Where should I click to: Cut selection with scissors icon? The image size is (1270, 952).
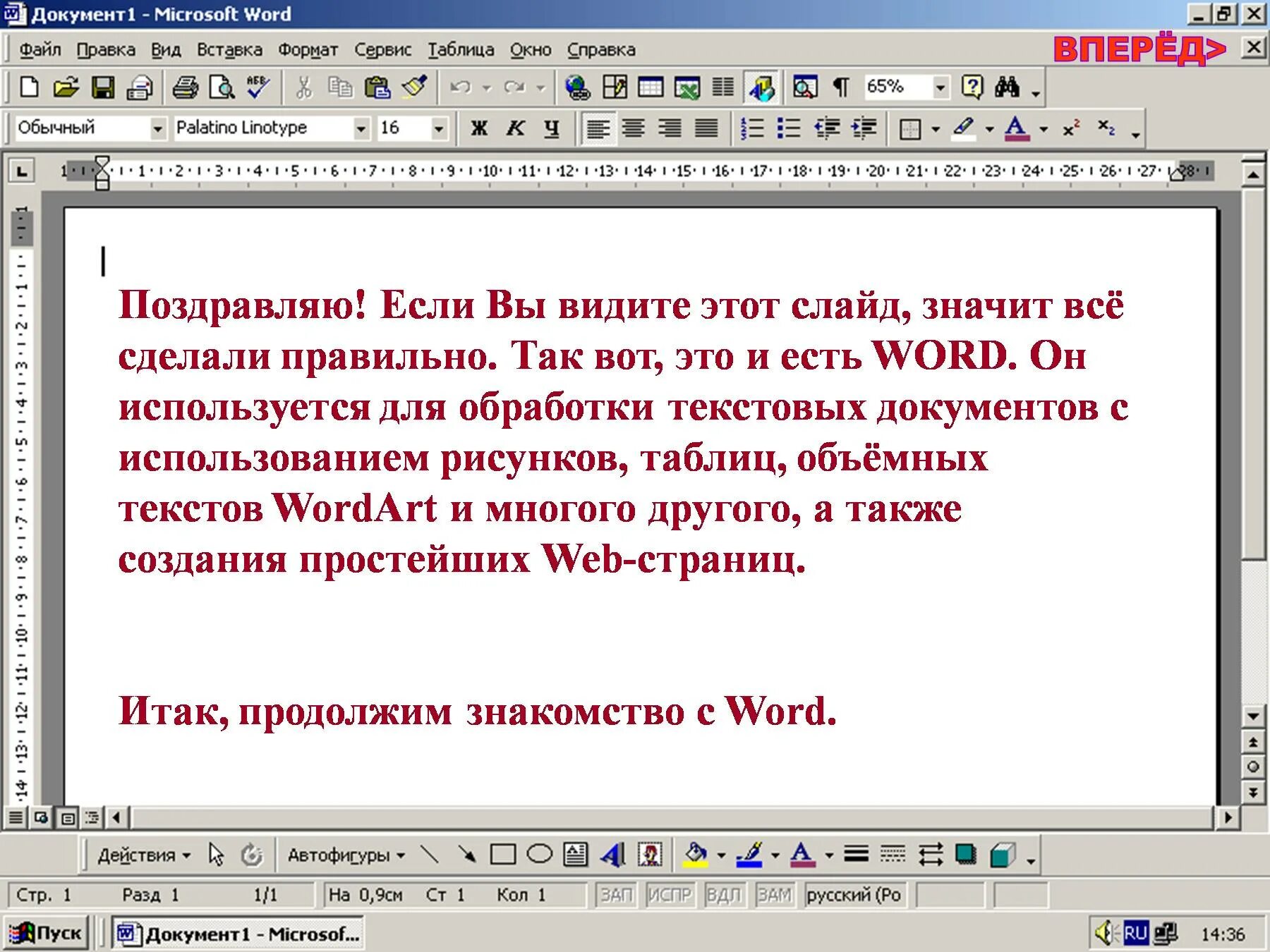(x=303, y=87)
